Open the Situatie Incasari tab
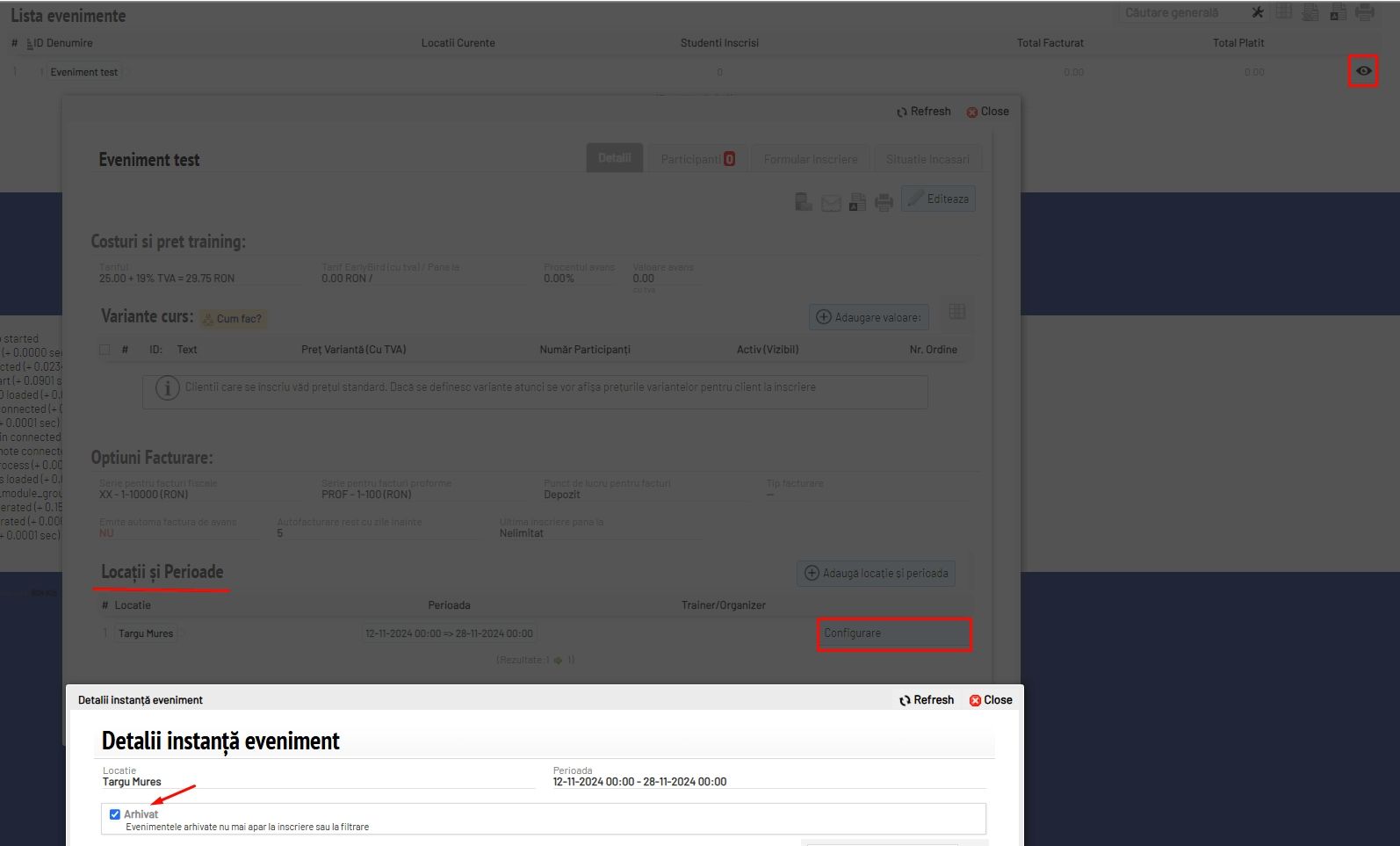Screen dimensions: 1400x846 (x=927, y=159)
